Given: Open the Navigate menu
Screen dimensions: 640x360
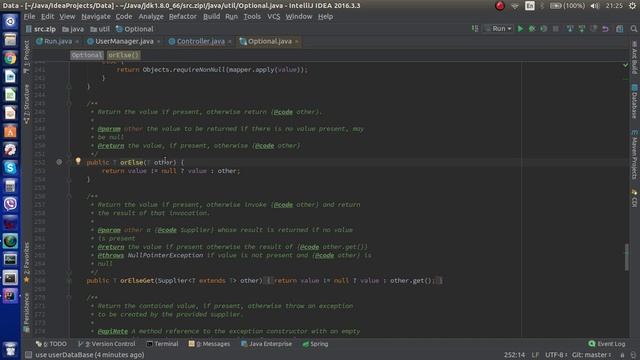Looking at the screenshot, I should pyautogui.click(x=96, y=17).
